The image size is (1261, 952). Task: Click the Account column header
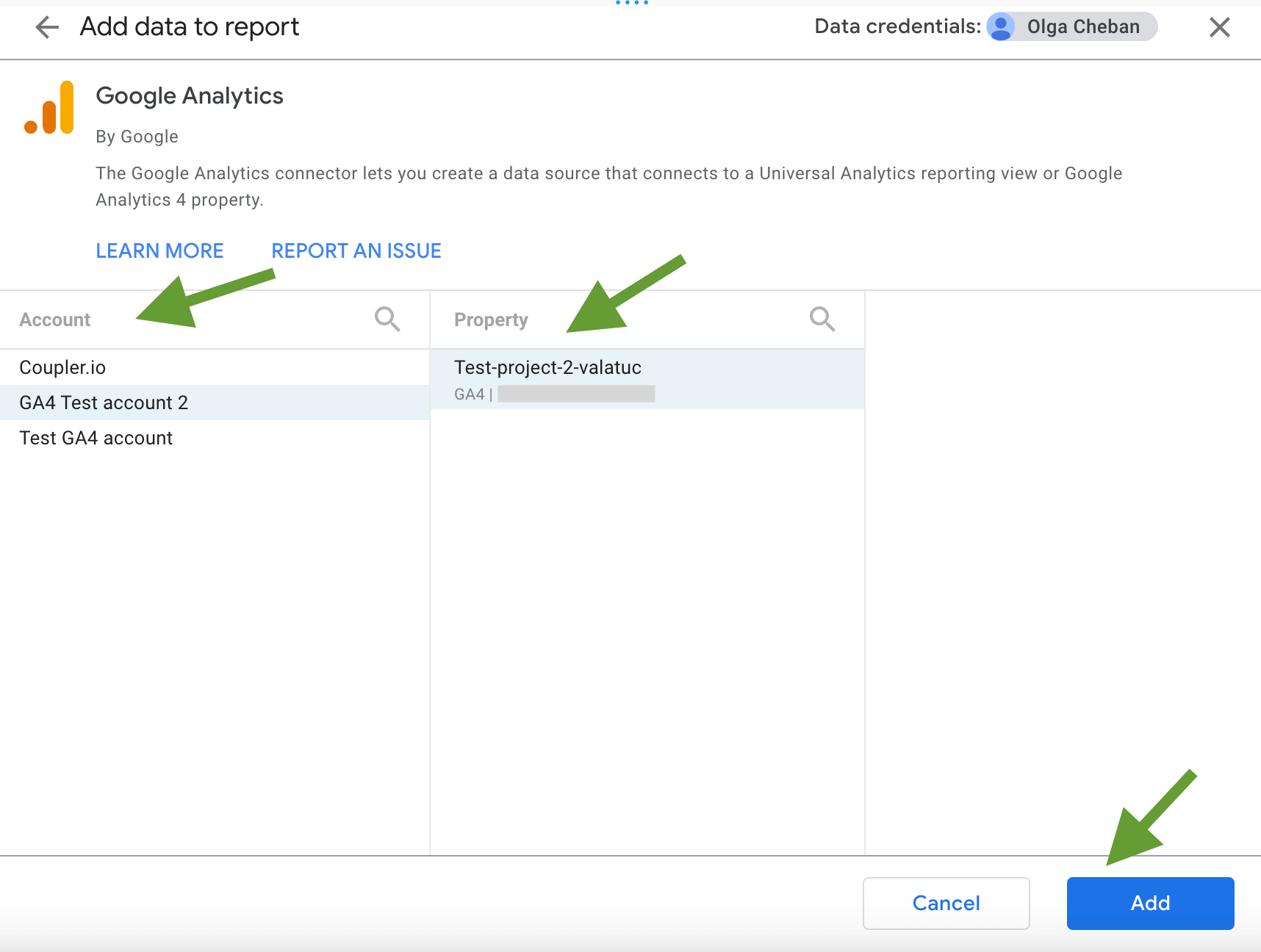[55, 320]
